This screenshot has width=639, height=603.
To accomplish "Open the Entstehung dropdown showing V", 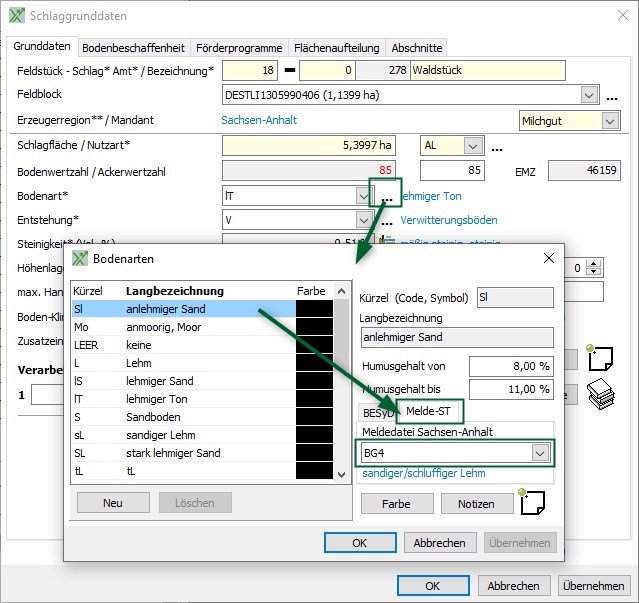I will click(364, 220).
